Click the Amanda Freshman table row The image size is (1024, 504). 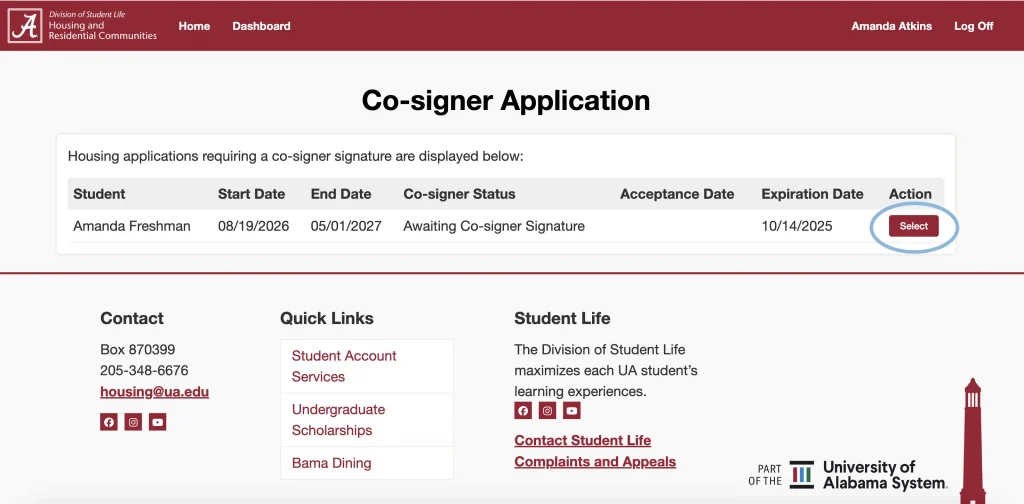click(132, 226)
